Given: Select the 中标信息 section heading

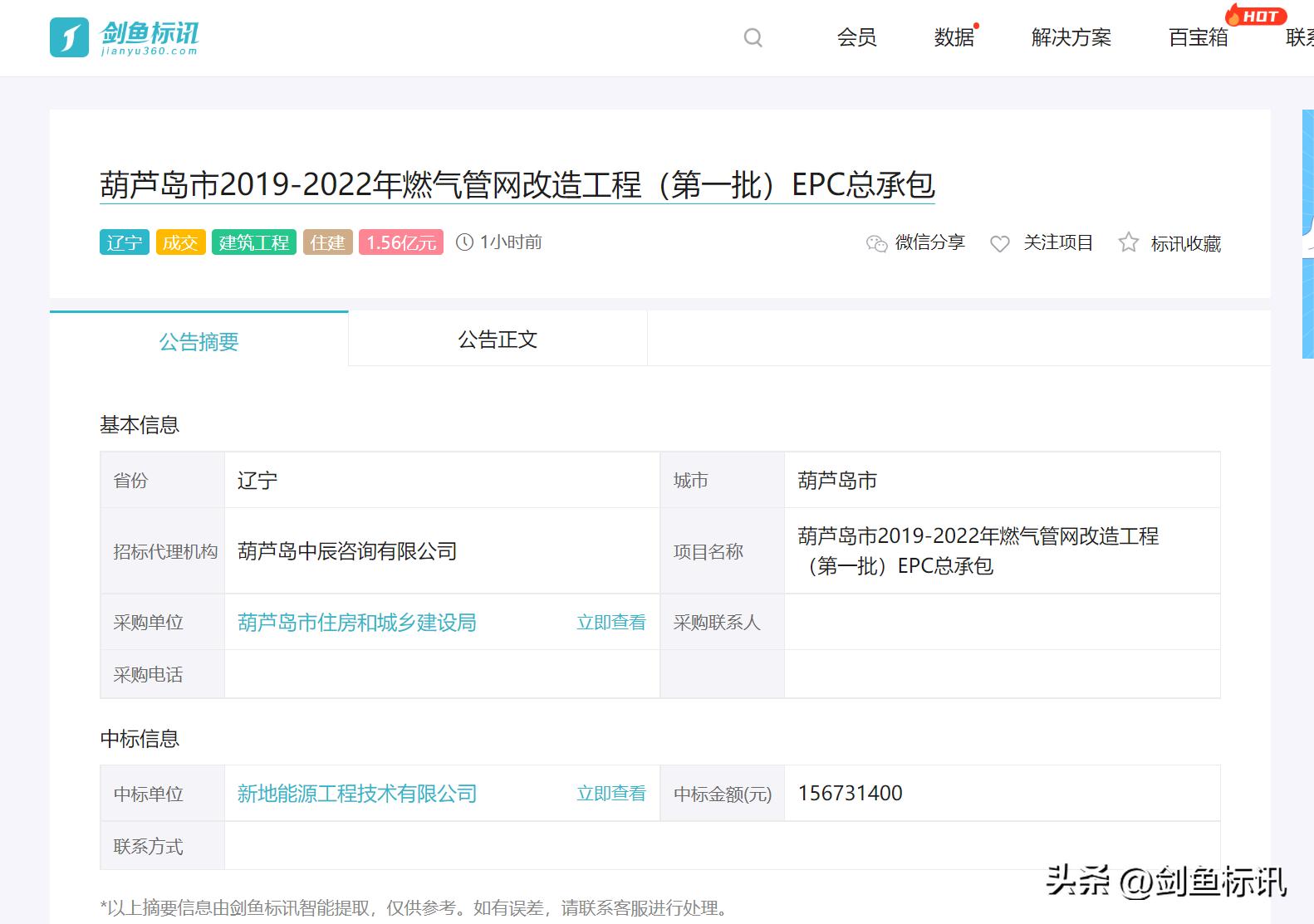Looking at the screenshot, I should (x=140, y=739).
